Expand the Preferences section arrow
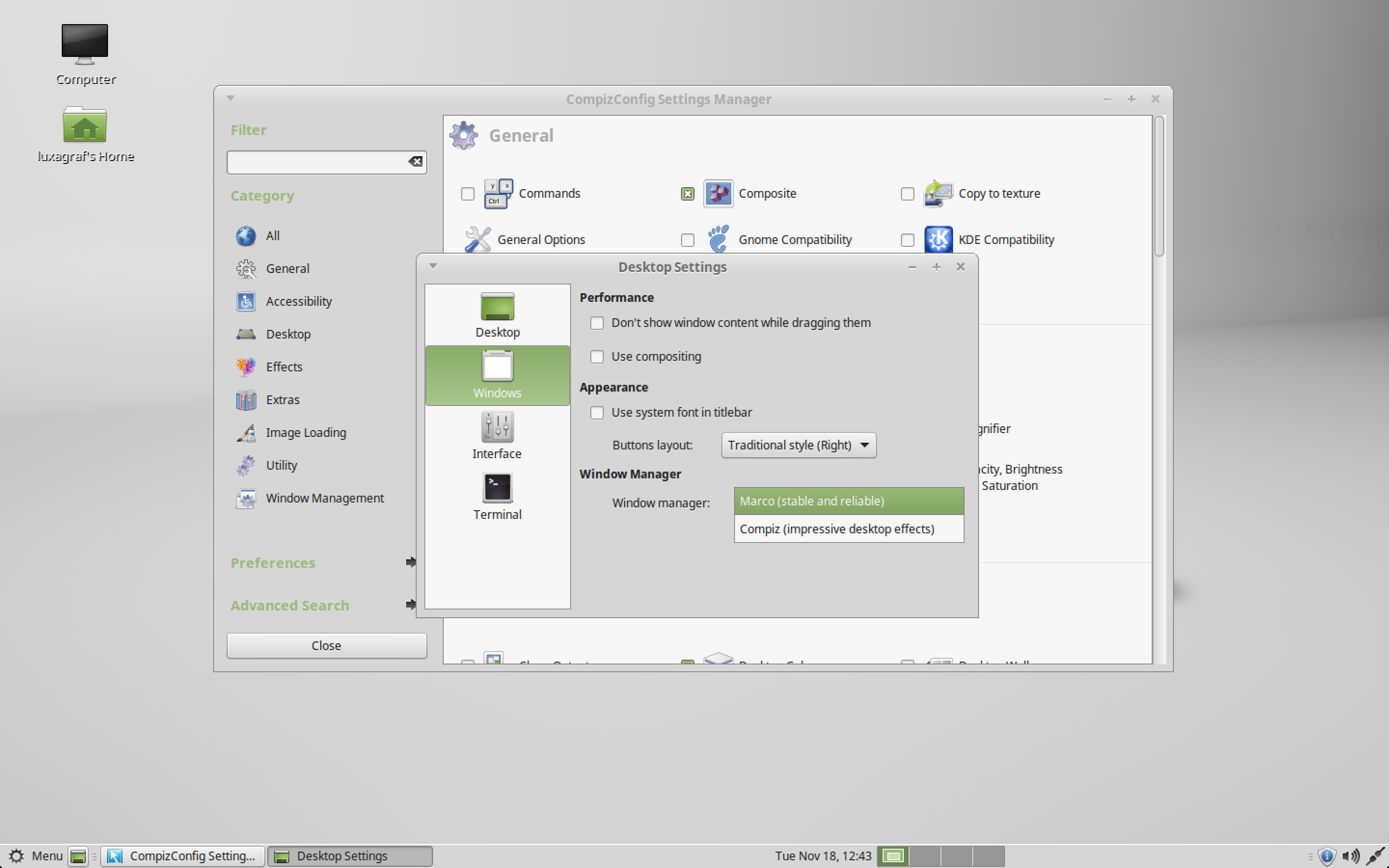Image resolution: width=1389 pixels, height=868 pixels. coord(410,562)
